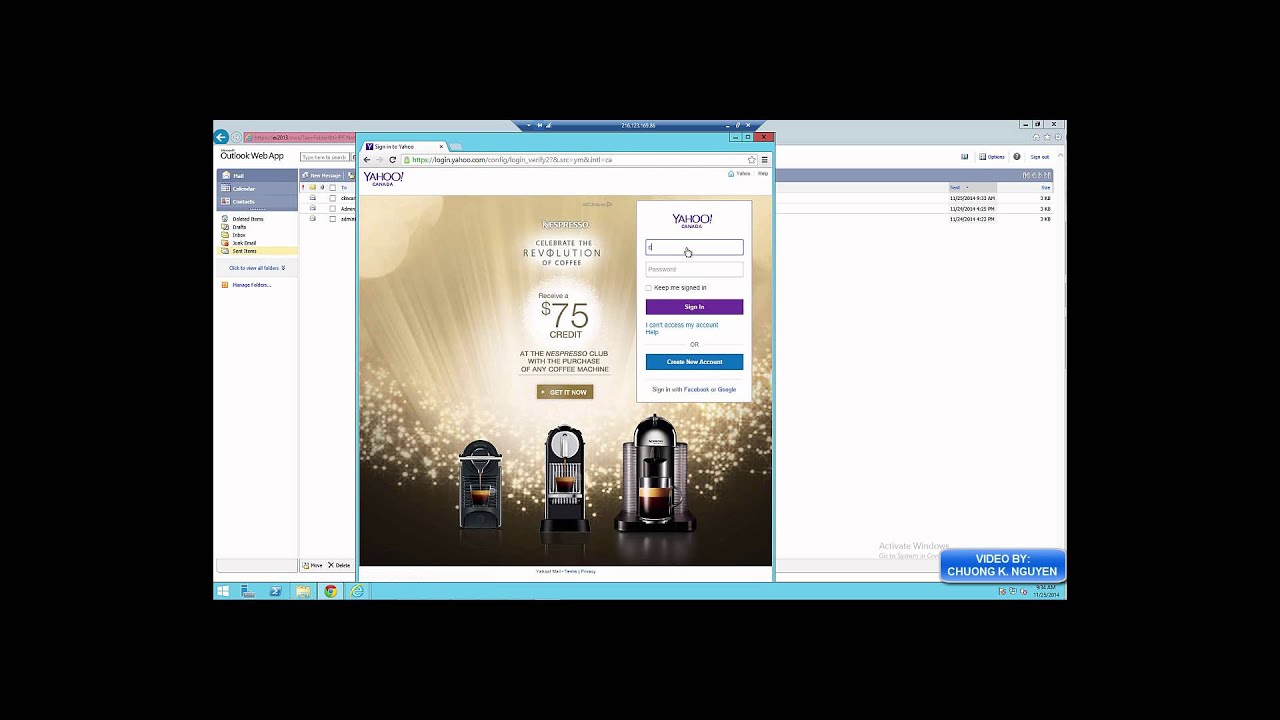Screen dimensions: 1280x720
Task: Open the Inbox folder
Action: tap(234, 235)
